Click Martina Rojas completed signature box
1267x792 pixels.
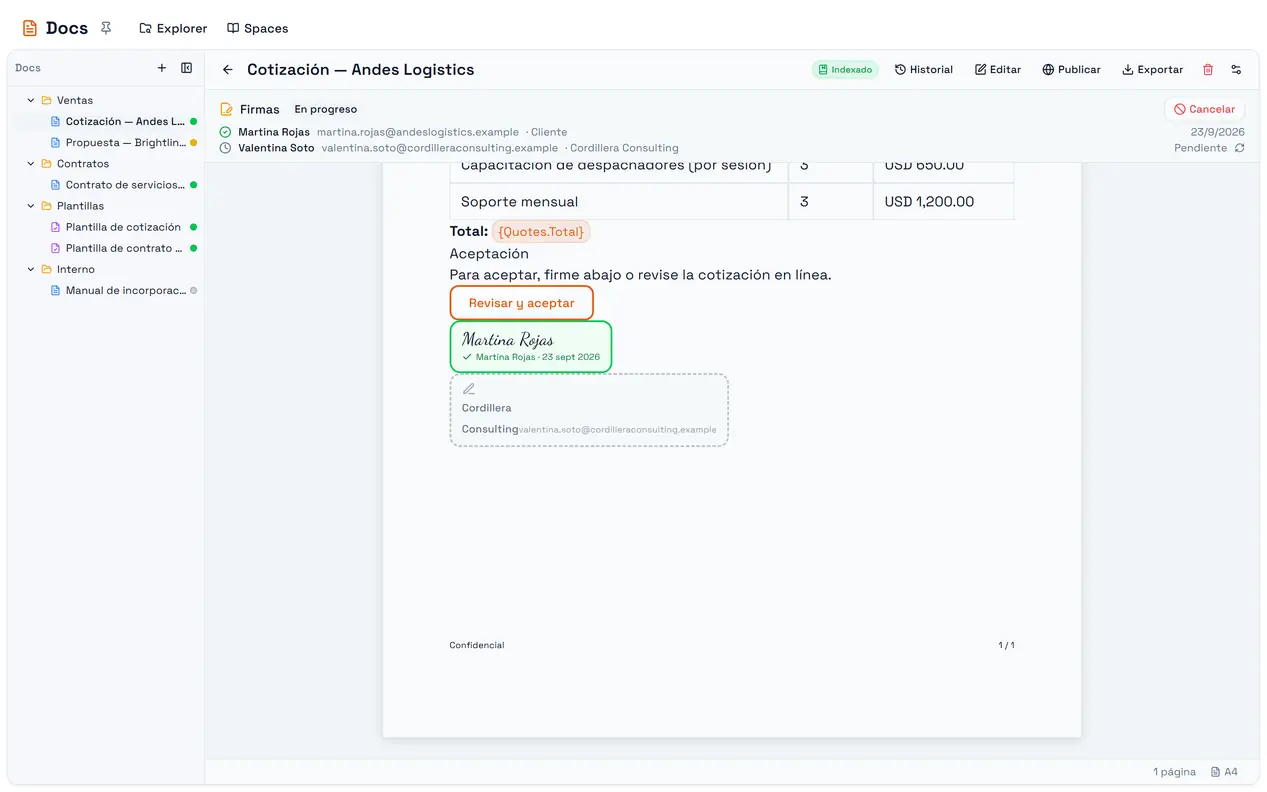(531, 347)
